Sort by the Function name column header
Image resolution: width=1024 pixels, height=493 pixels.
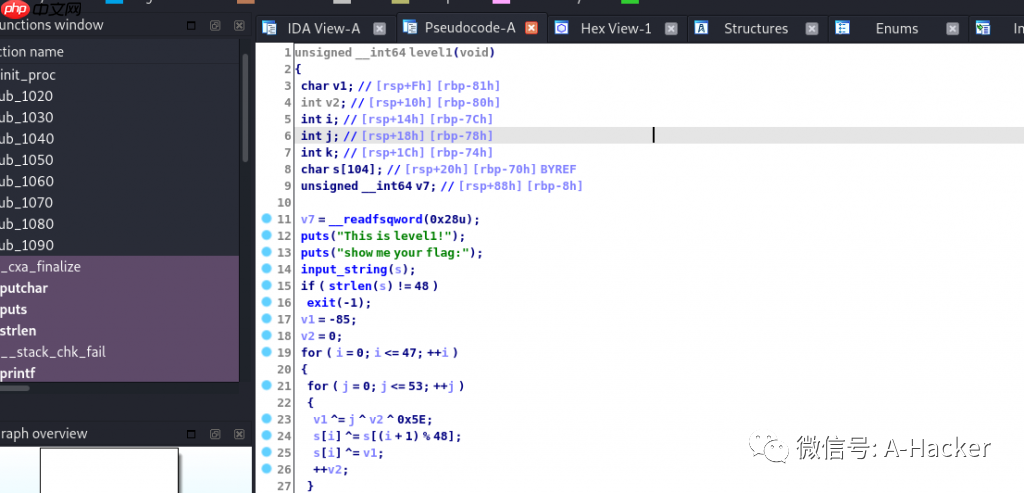click(120, 52)
